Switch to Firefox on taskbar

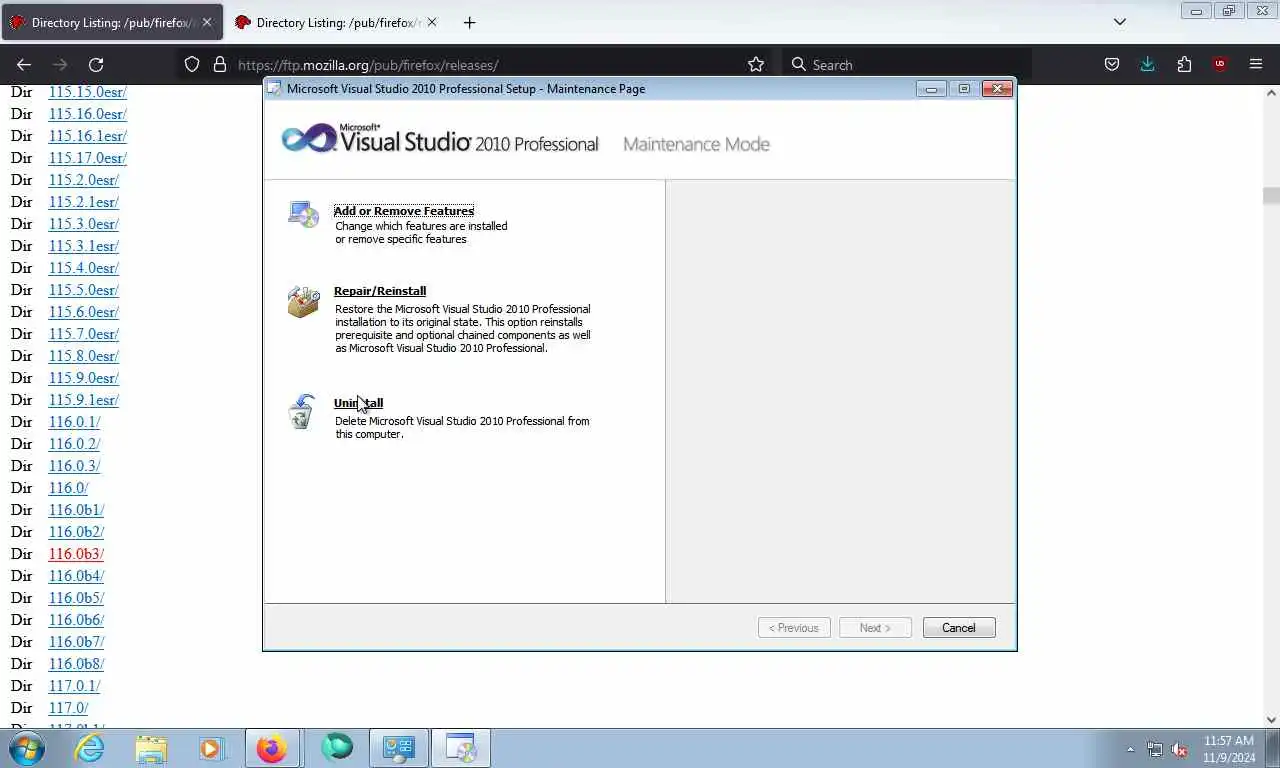[x=271, y=748]
